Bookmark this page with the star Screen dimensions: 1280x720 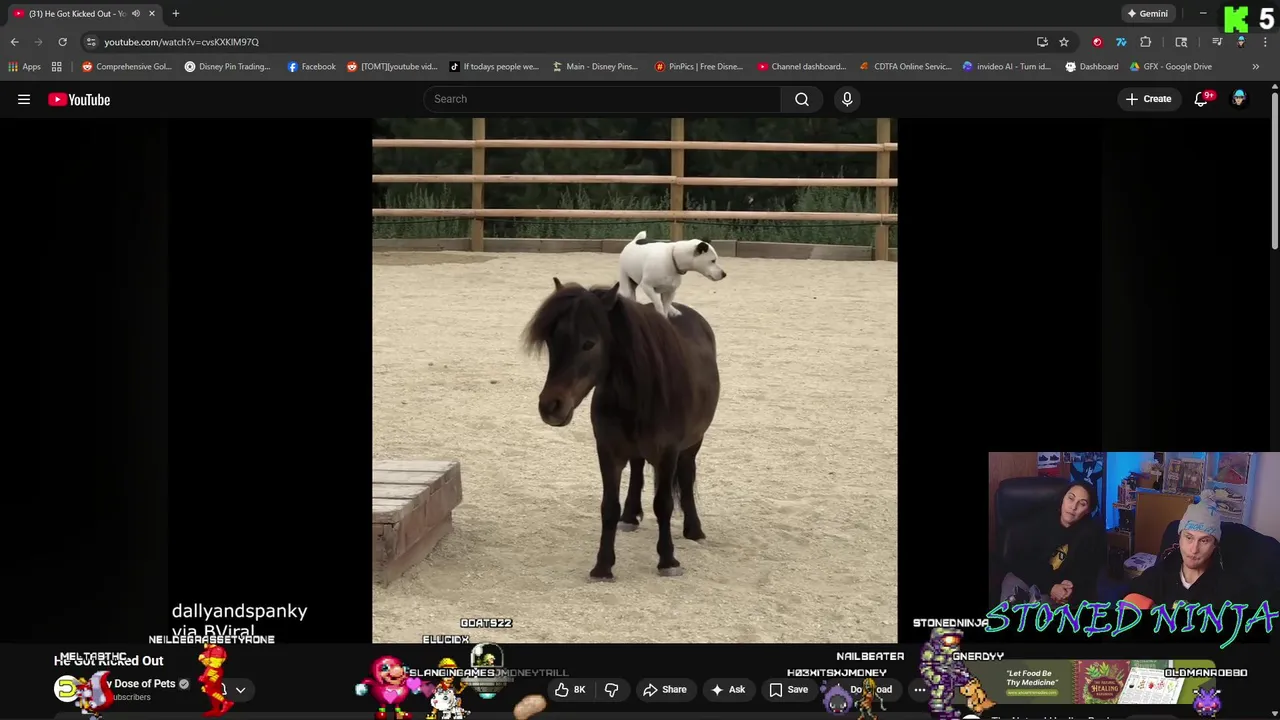(x=1064, y=42)
